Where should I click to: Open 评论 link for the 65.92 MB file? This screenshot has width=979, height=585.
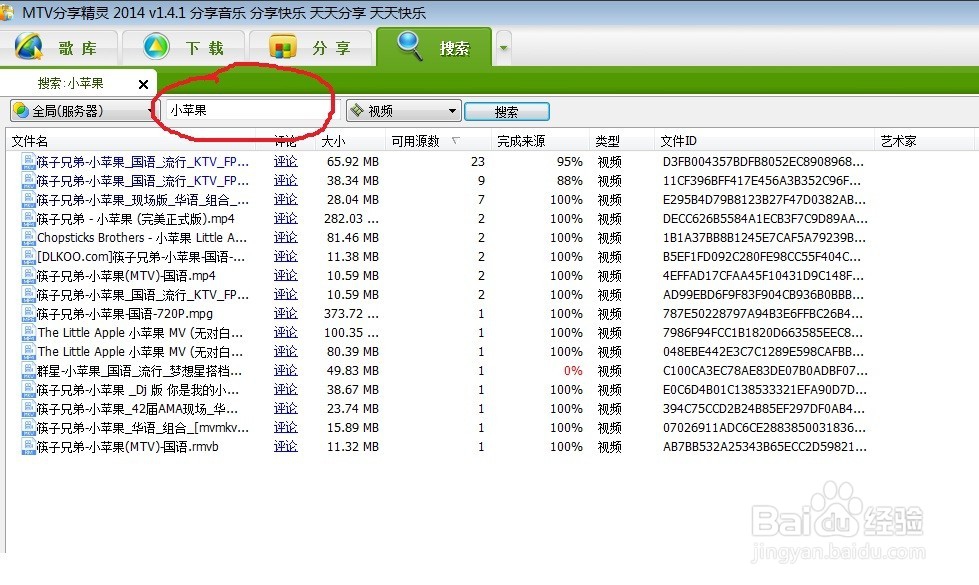[285, 162]
